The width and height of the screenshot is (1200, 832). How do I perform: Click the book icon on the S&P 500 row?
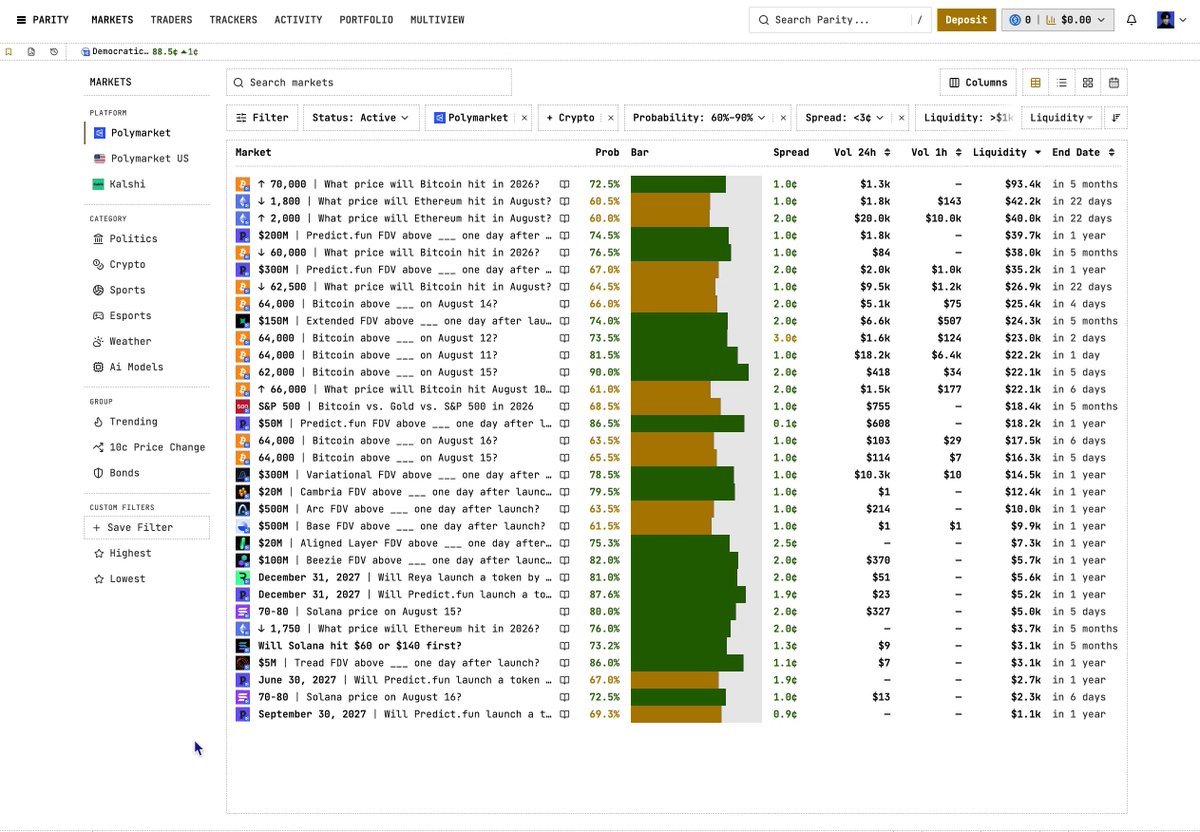coord(564,407)
